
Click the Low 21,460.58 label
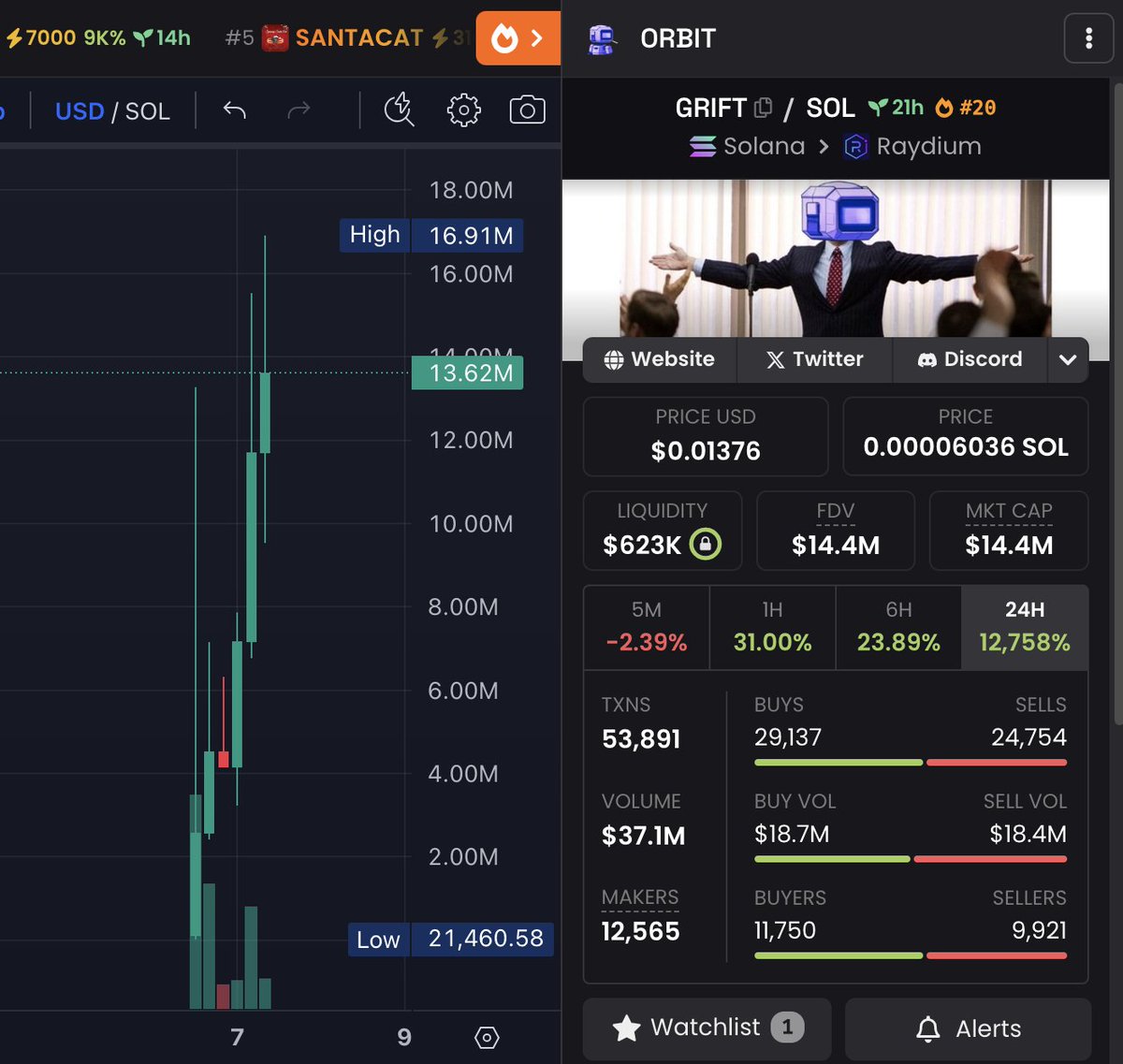click(x=451, y=939)
